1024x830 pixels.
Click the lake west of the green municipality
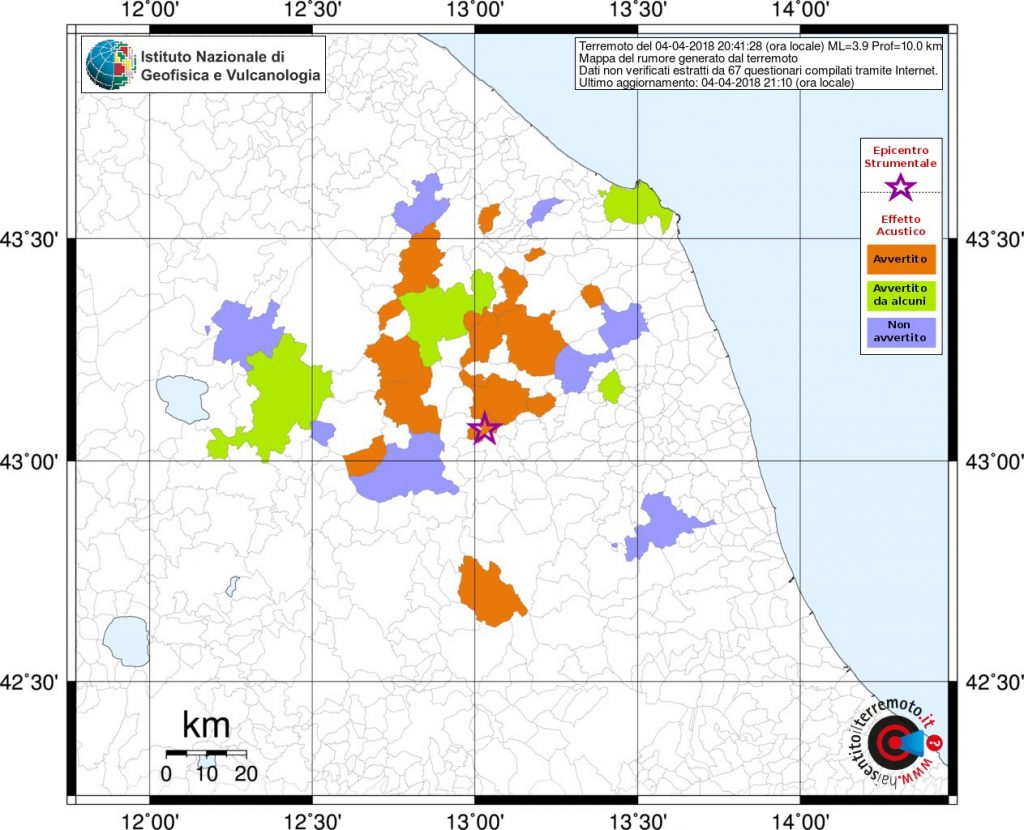[x=183, y=399]
